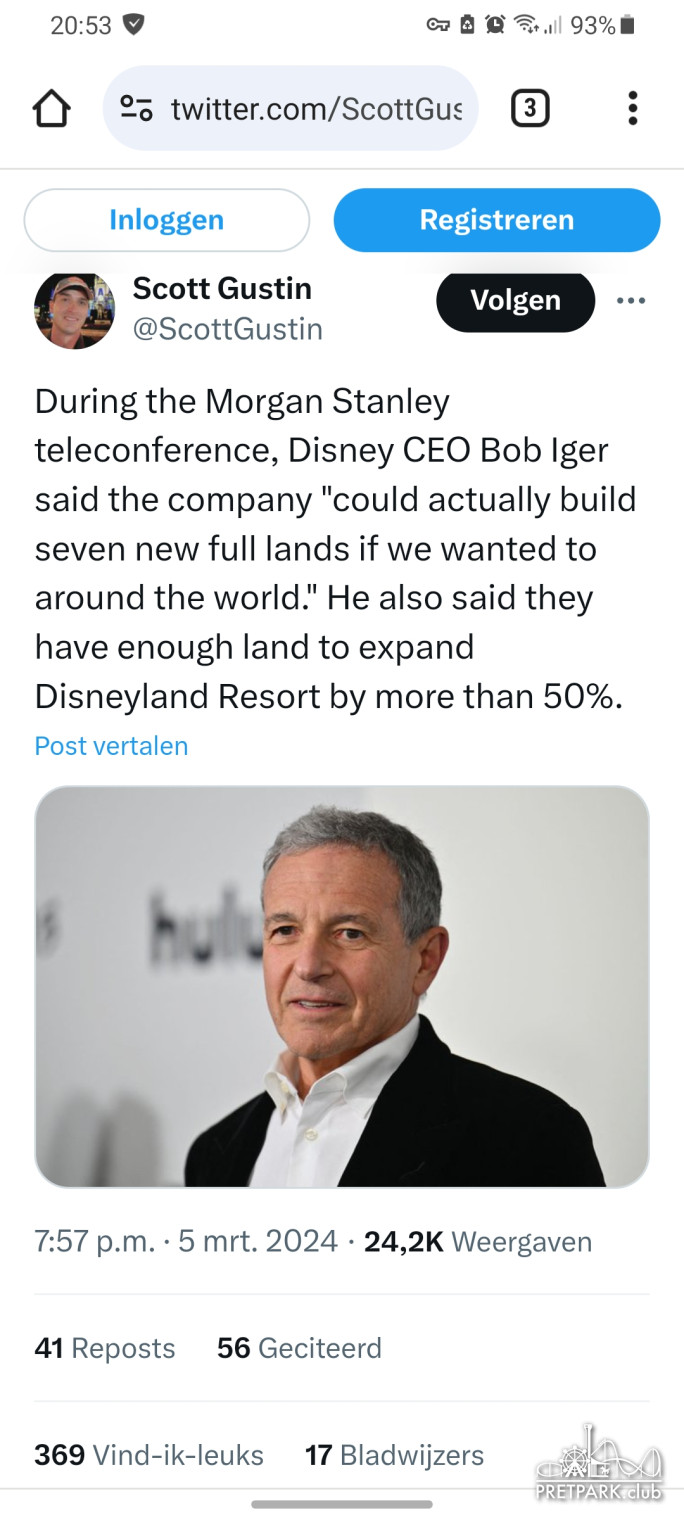The width and height of the screenshot is (684, 1520).
Task: Show the 369 Vind-ik-leuks likes
Action: pyautogui.click(x=149, y=1455)
